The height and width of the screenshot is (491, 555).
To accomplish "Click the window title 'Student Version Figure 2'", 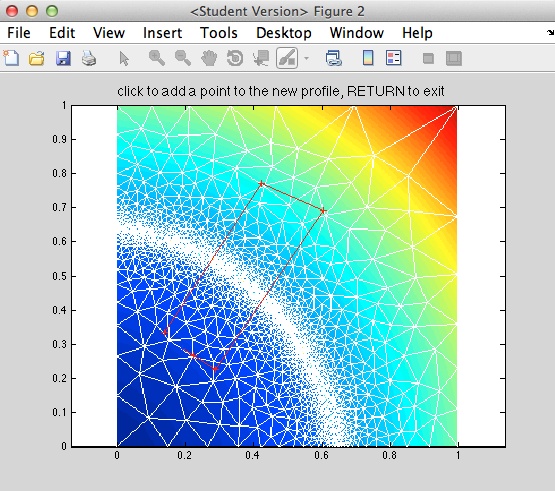I will (277, 11).
